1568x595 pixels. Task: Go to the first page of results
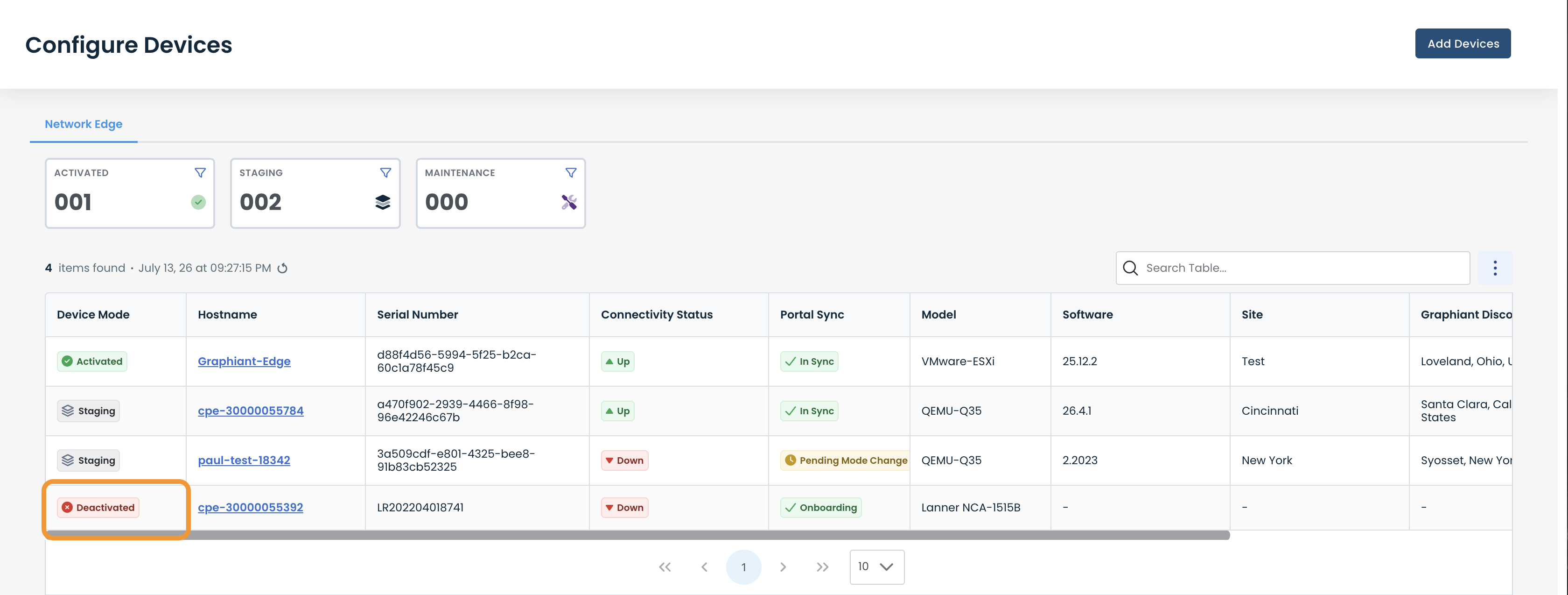click(665, 567)
